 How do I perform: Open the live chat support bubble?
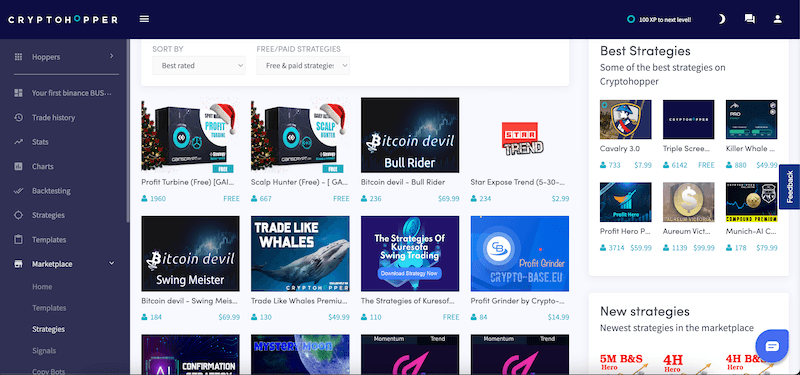click(x=772, y=346)
